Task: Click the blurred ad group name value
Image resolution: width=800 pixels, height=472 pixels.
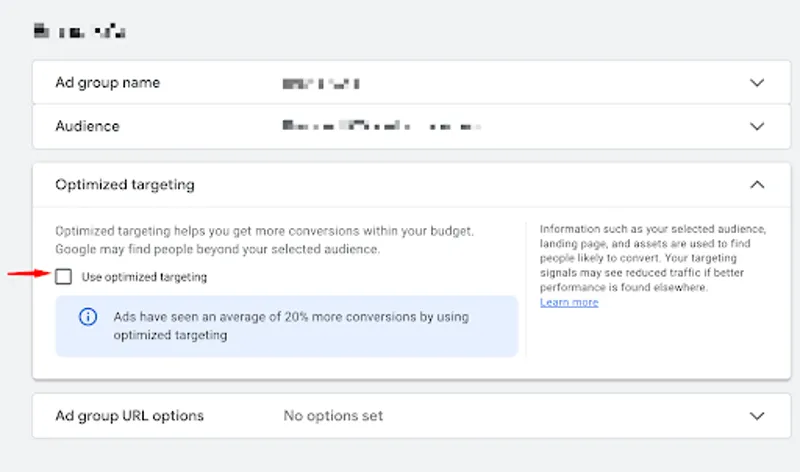Action: pyautogui.click(x=321, y=84)
